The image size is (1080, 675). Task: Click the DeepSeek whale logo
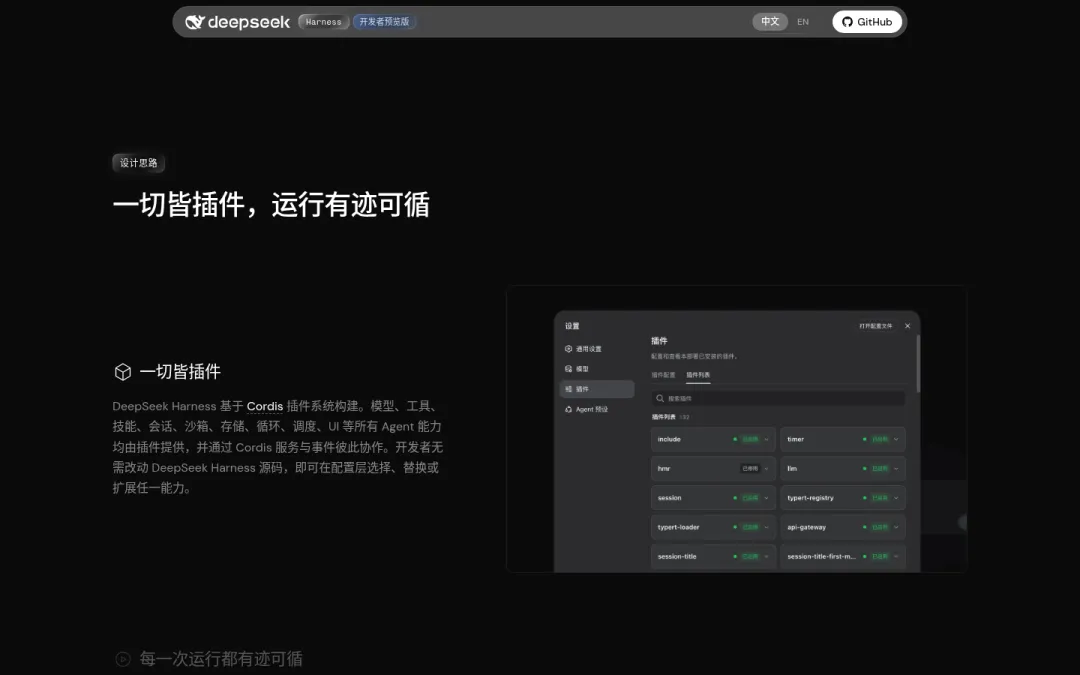195,22
